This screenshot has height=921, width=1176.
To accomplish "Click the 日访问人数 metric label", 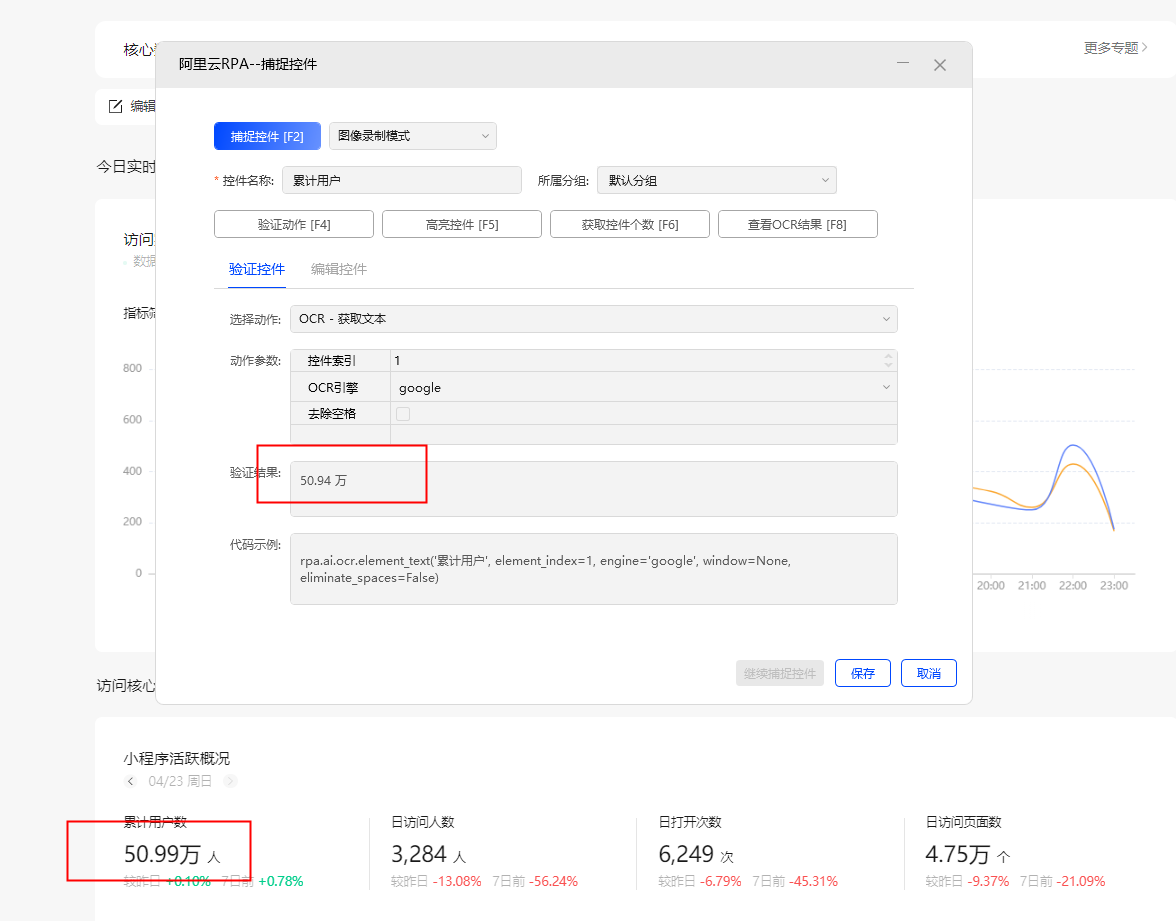I will point(423,822).
